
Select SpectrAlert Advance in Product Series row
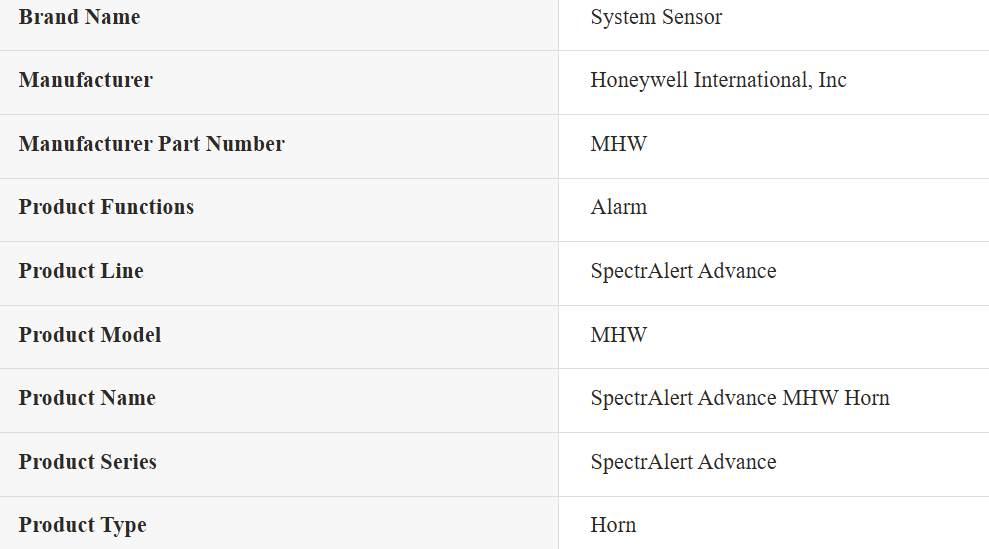pyautogui.click(x=683, y=463)
